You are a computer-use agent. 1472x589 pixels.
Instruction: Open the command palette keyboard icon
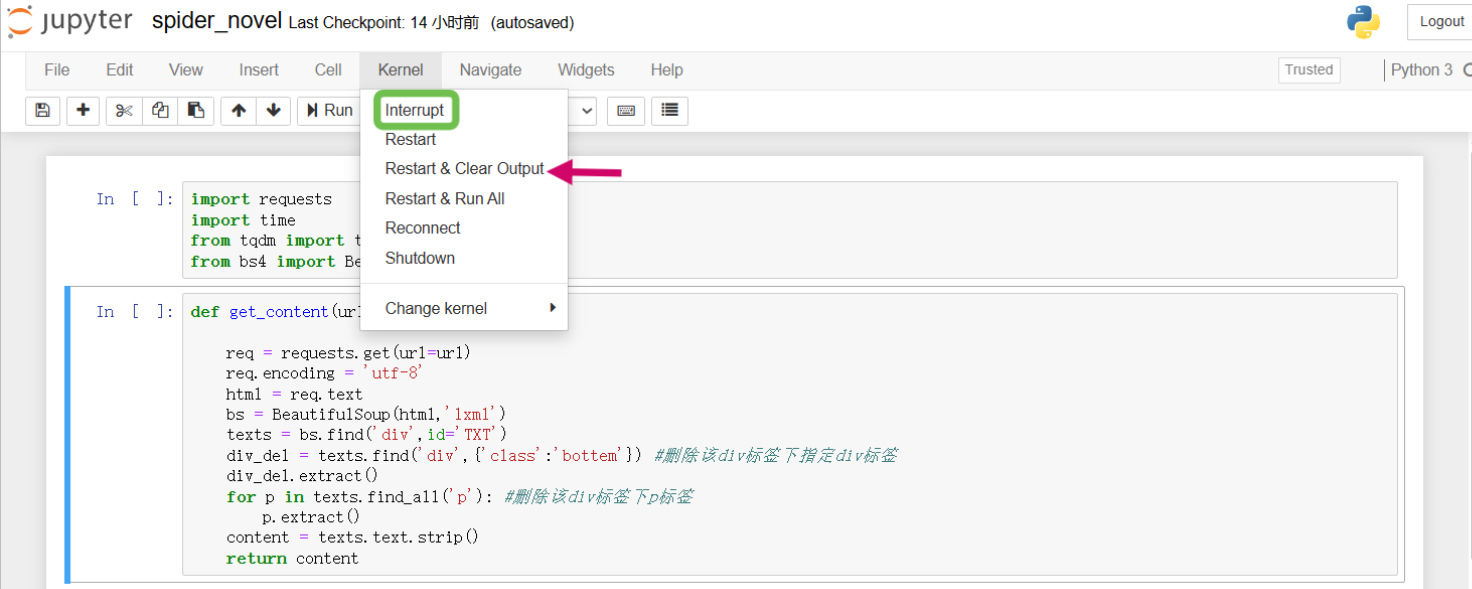click(626, 111)
